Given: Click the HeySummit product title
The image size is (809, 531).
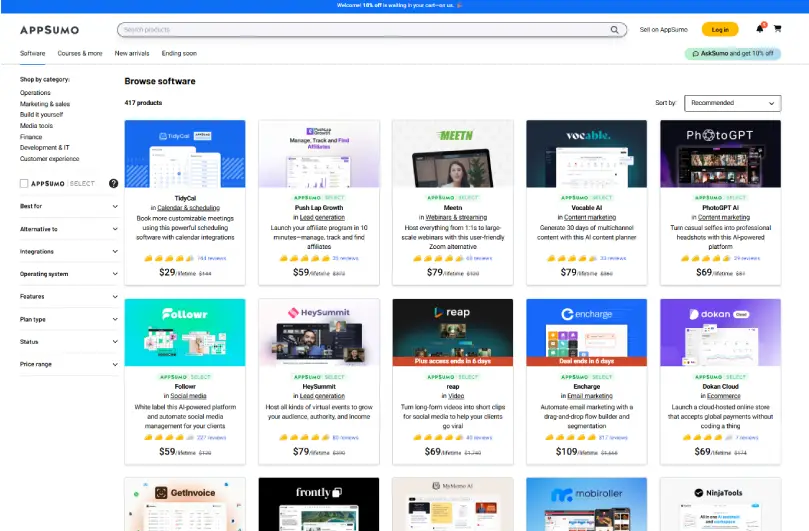Looking at the screenshot, I should (x=319, y=387).
